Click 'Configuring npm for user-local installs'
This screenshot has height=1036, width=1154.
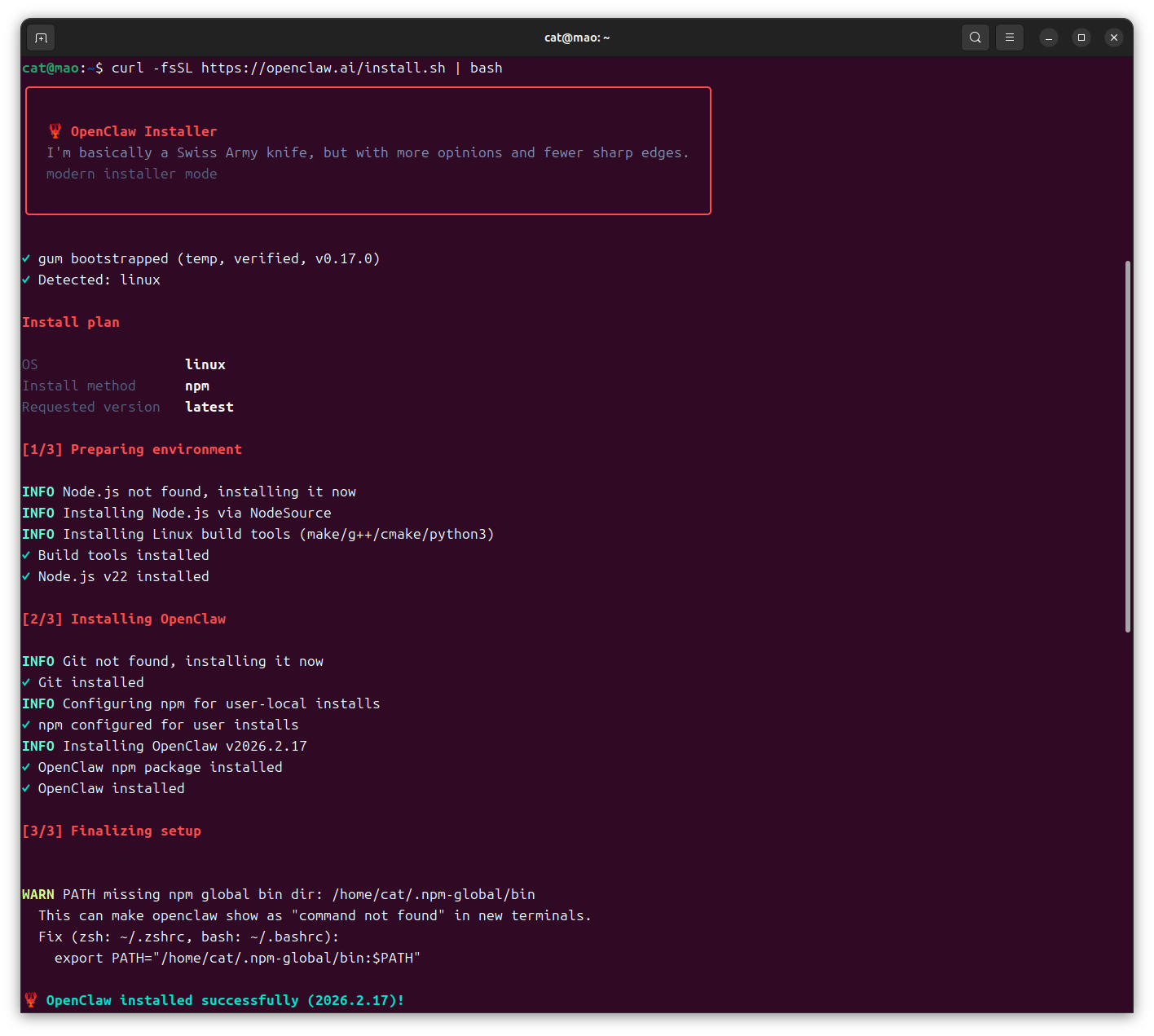point(222,703)
